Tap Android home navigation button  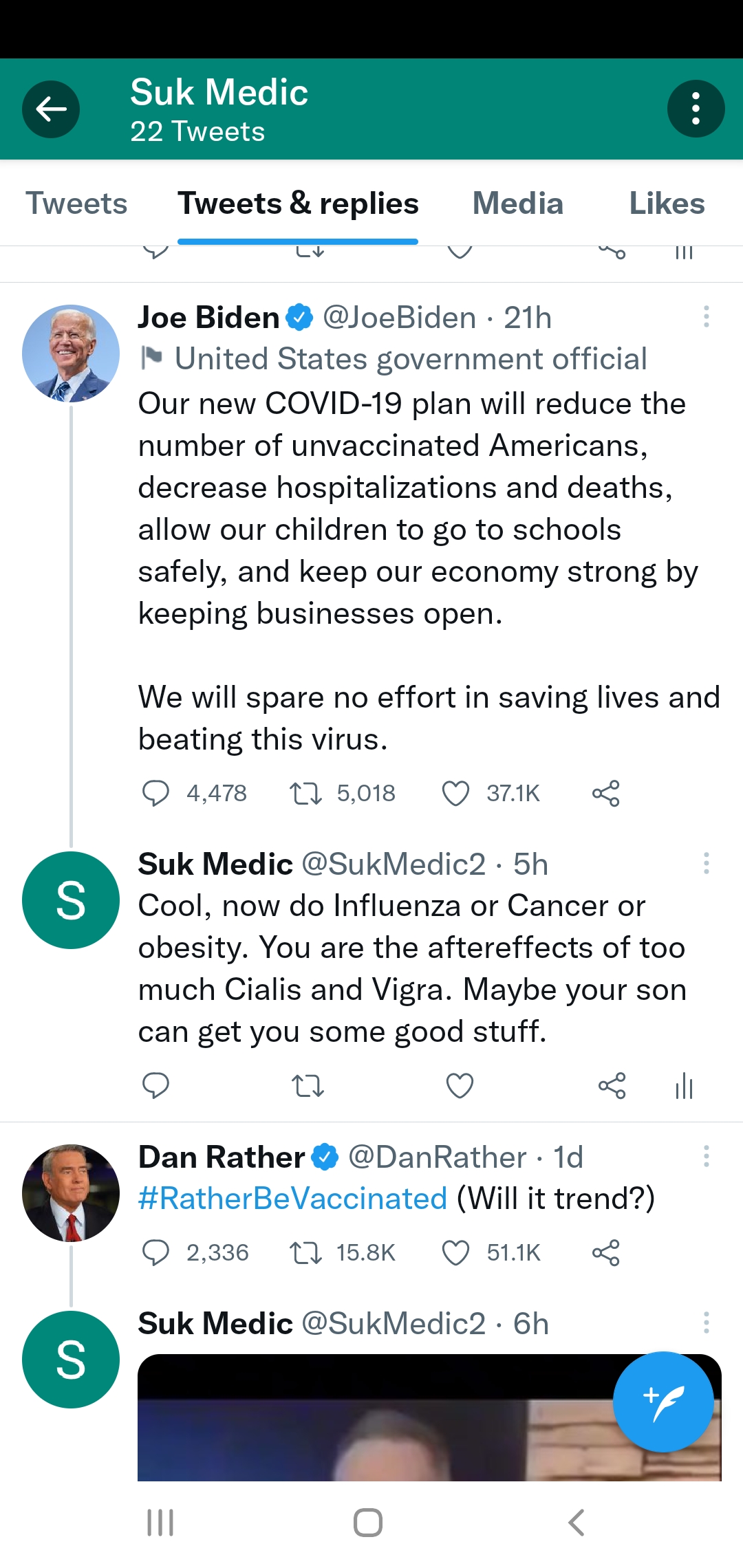coord(368,1523)
